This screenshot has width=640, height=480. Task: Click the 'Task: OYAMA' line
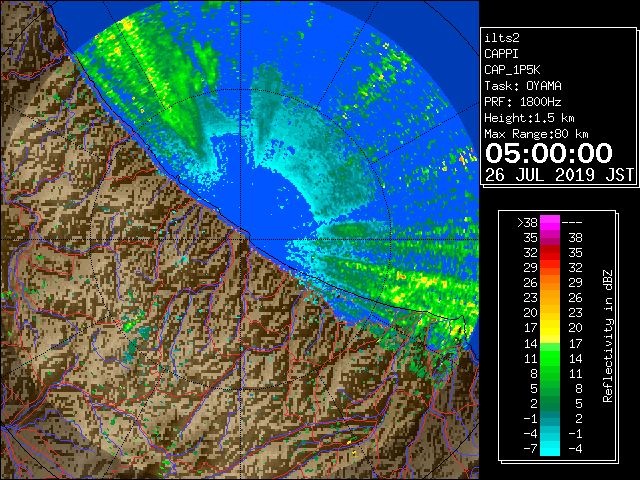coord(523,86)
